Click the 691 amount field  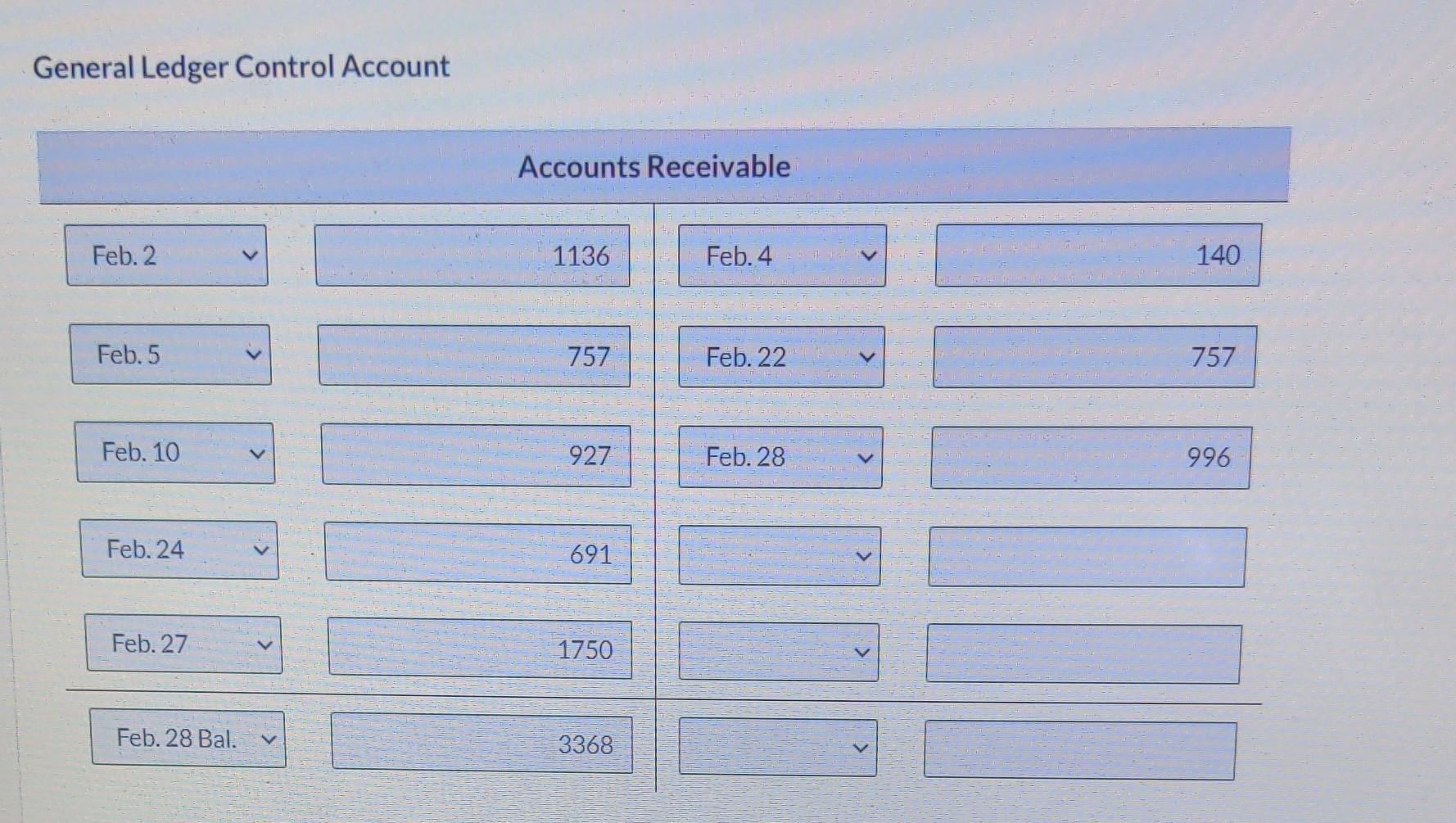tap(477, 555)
